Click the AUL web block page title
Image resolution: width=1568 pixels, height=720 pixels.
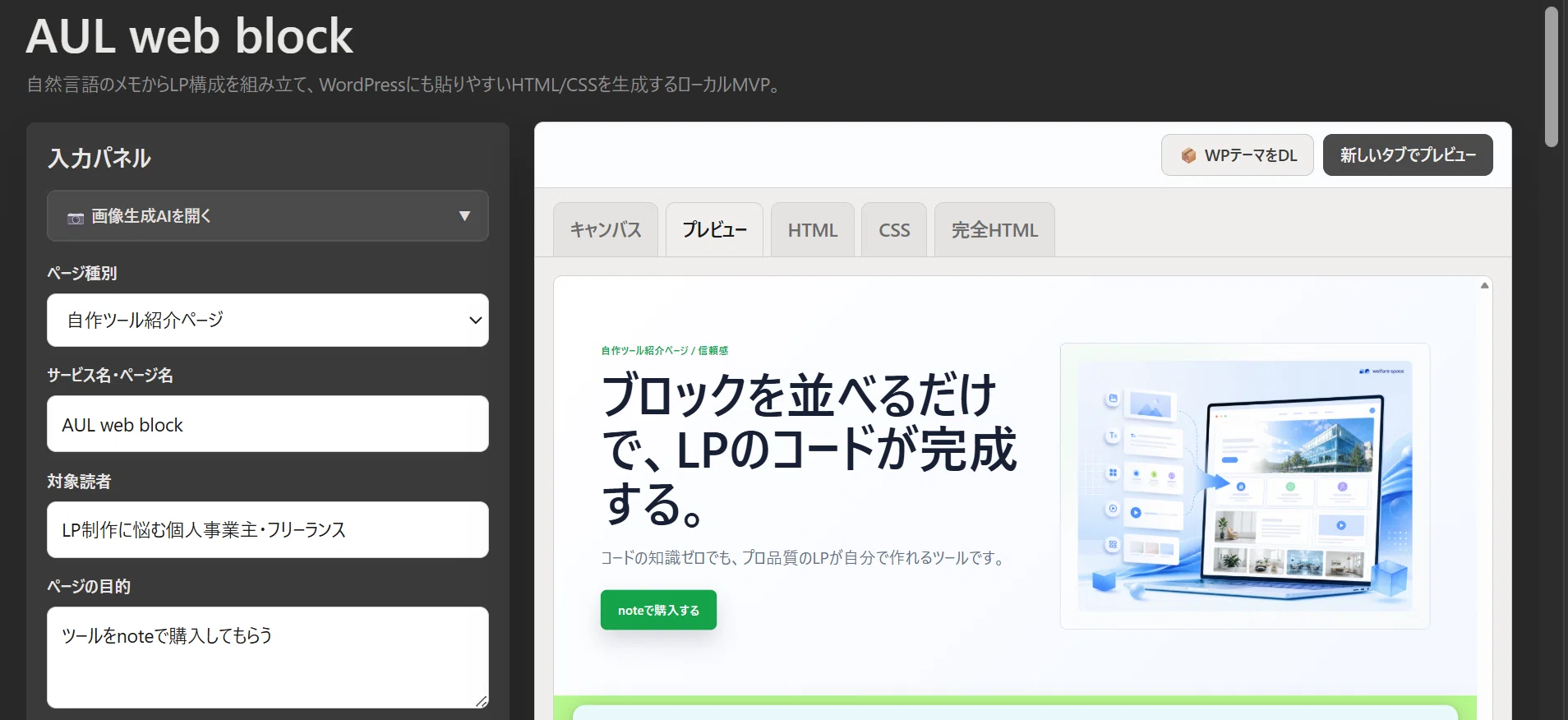pyautogui.click(x=190, y=36)
